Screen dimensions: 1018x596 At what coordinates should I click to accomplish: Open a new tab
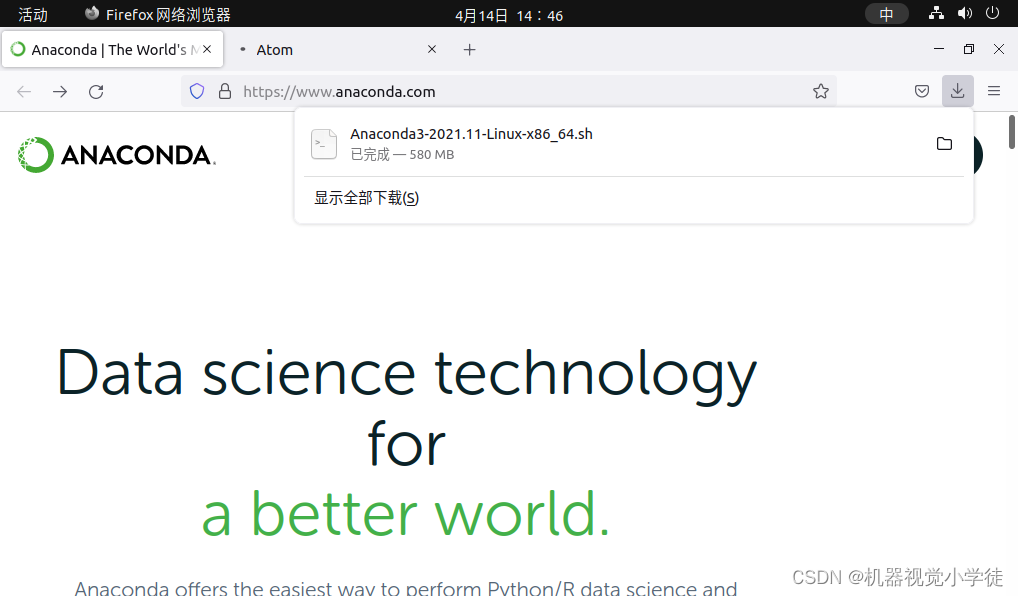(469, 49)
